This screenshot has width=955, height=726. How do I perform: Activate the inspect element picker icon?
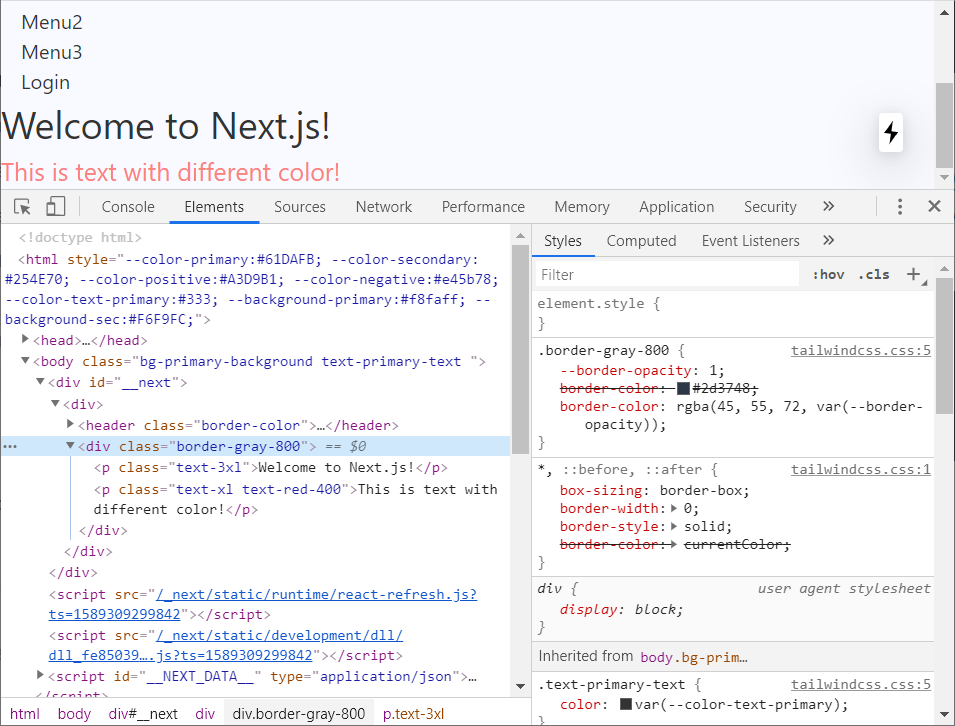22,207
